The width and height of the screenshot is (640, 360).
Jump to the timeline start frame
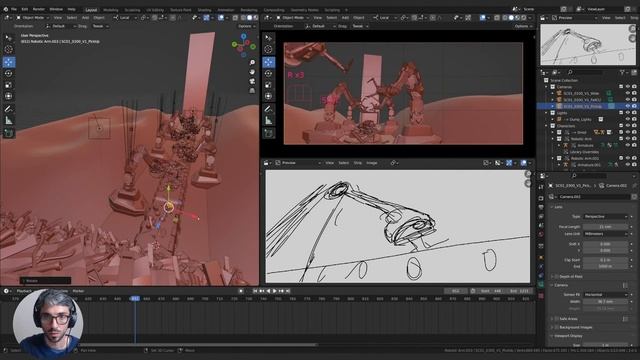255,291
